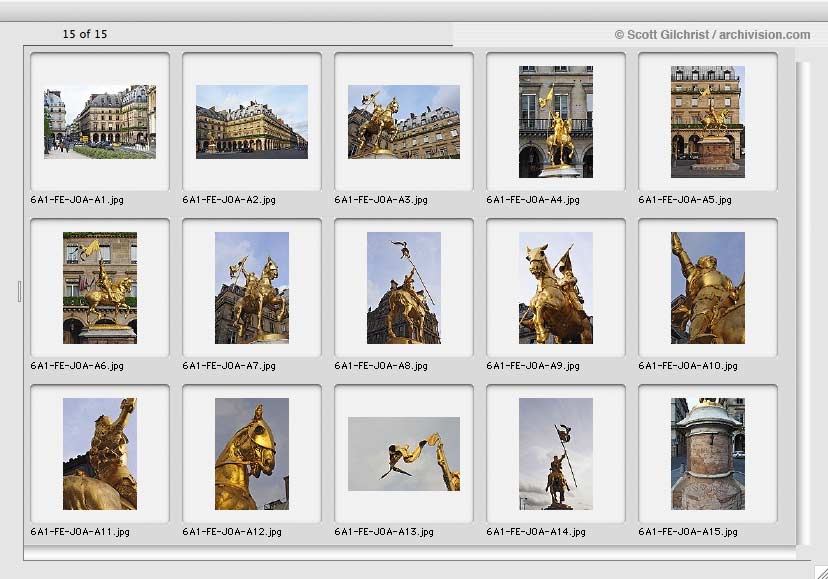Click the file name 6A1-FE-JOA-A13.jpg

(384, 531)
